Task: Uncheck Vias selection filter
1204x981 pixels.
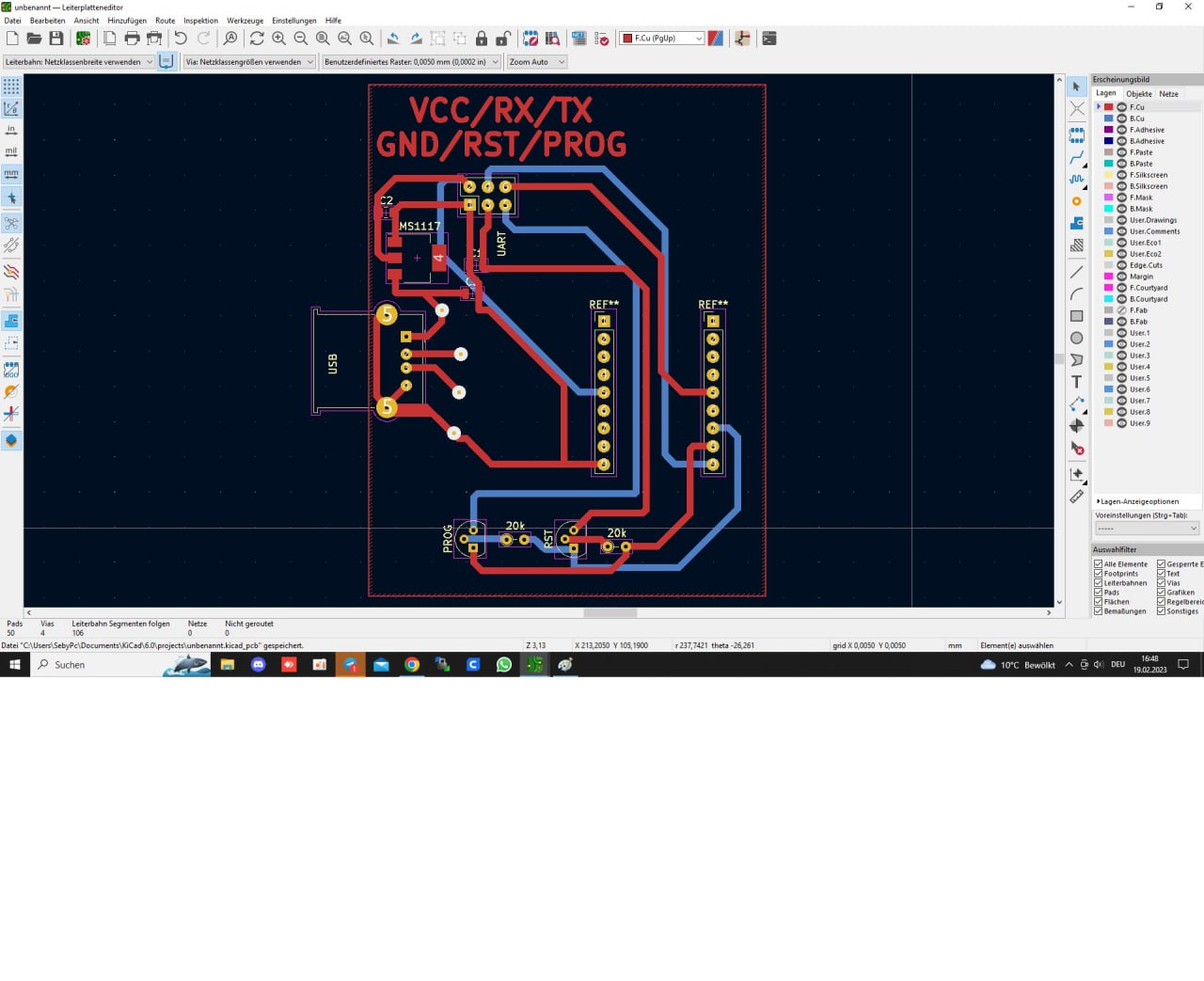Action: 1161,583
